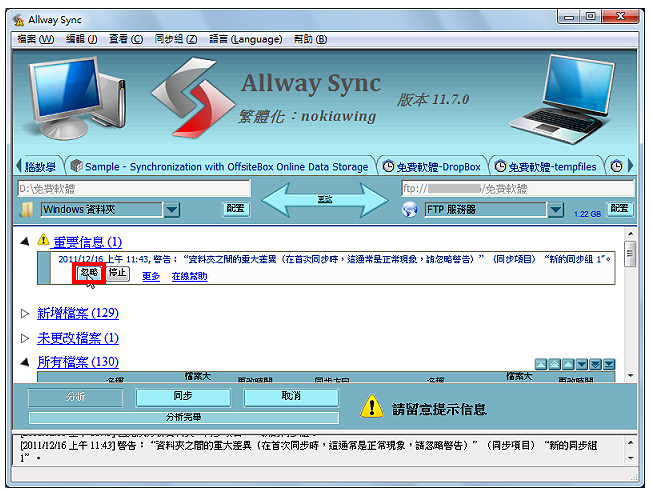Switch to the 免費軟體-DropBox tab
The height and width of the screenshot is (492, 652).
coord(432,166)
